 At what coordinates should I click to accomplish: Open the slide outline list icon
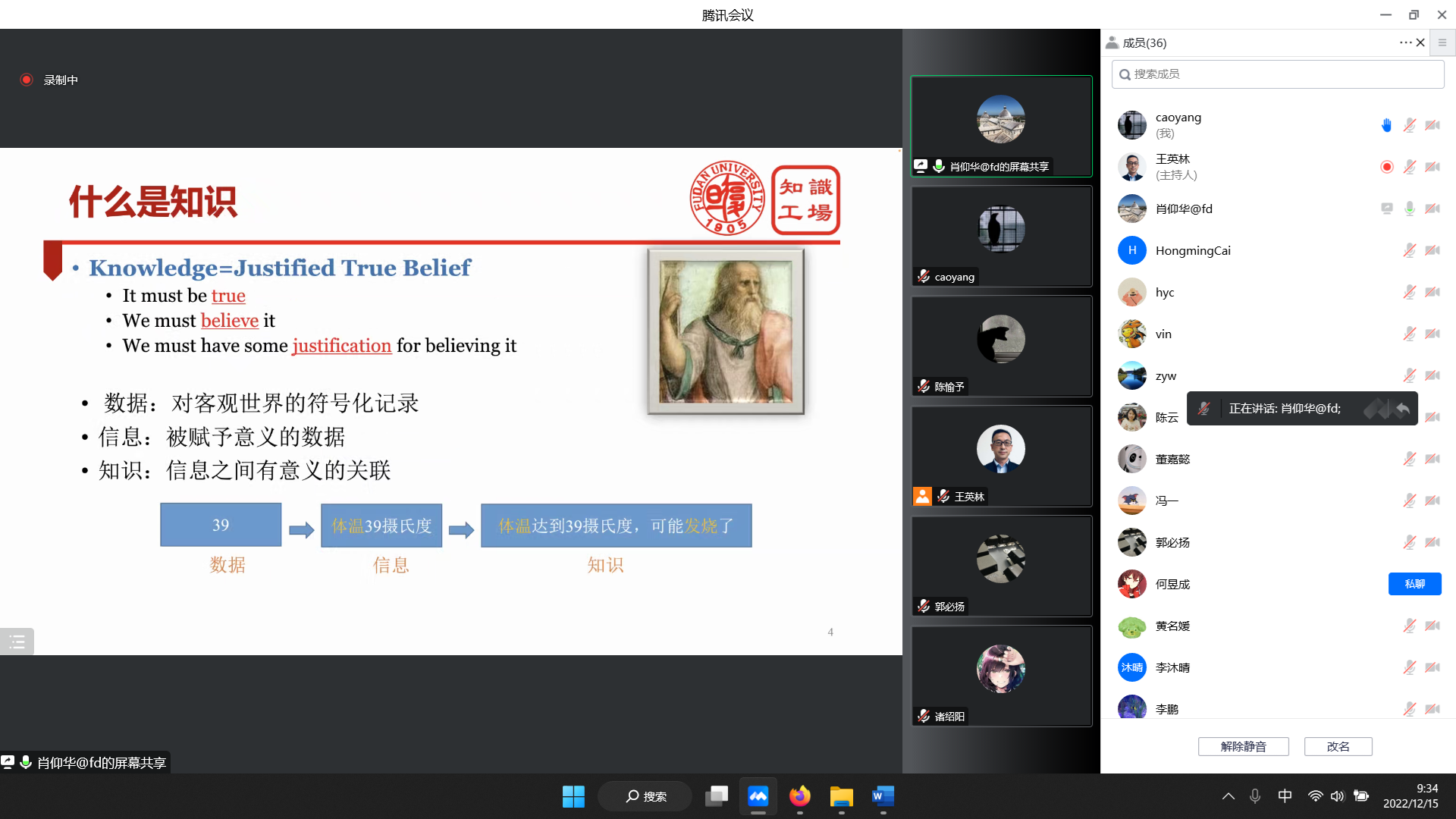pyautogui.click(x=17, y=642)
